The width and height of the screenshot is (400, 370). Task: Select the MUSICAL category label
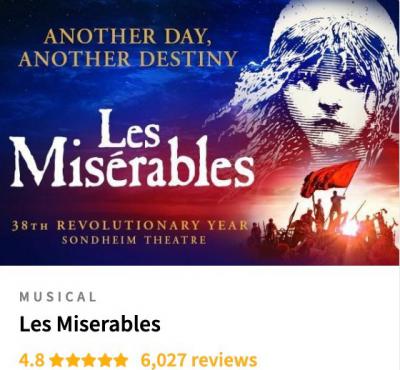tap(58, 297)
